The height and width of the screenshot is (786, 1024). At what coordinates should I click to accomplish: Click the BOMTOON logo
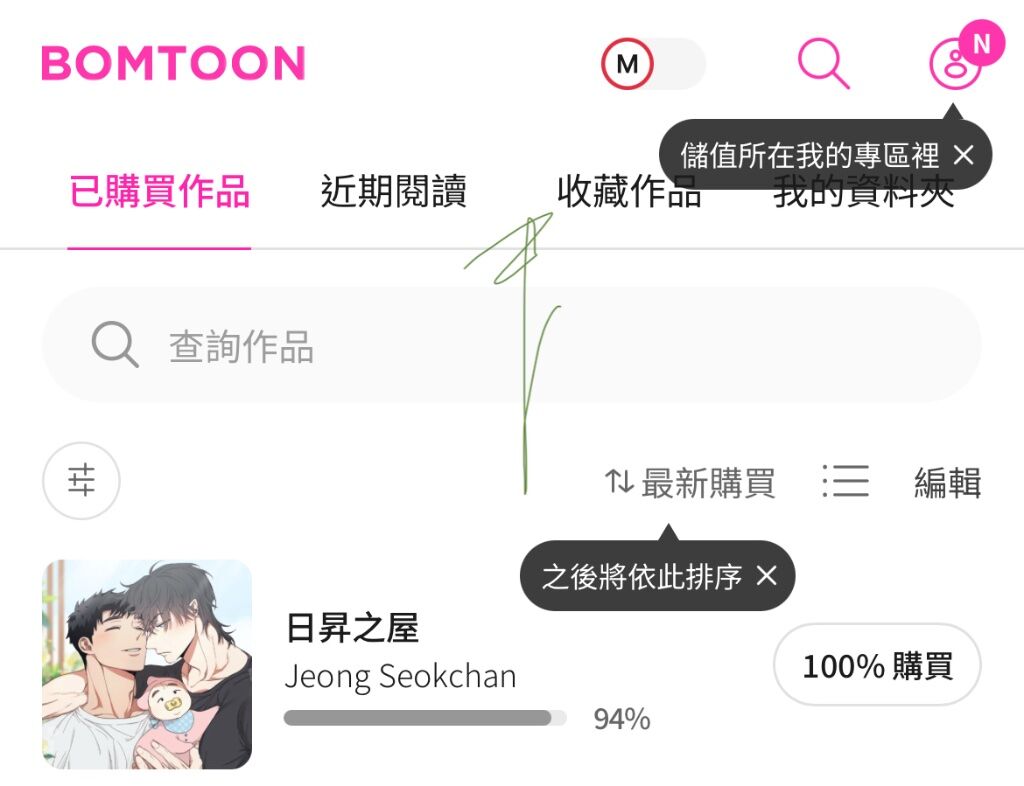173,63
